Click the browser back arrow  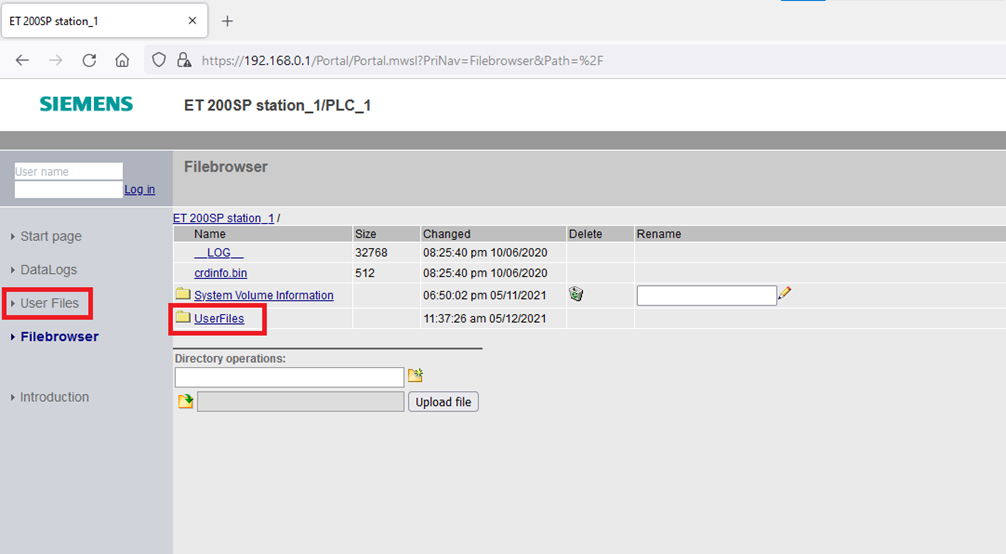tap(23, 60)
